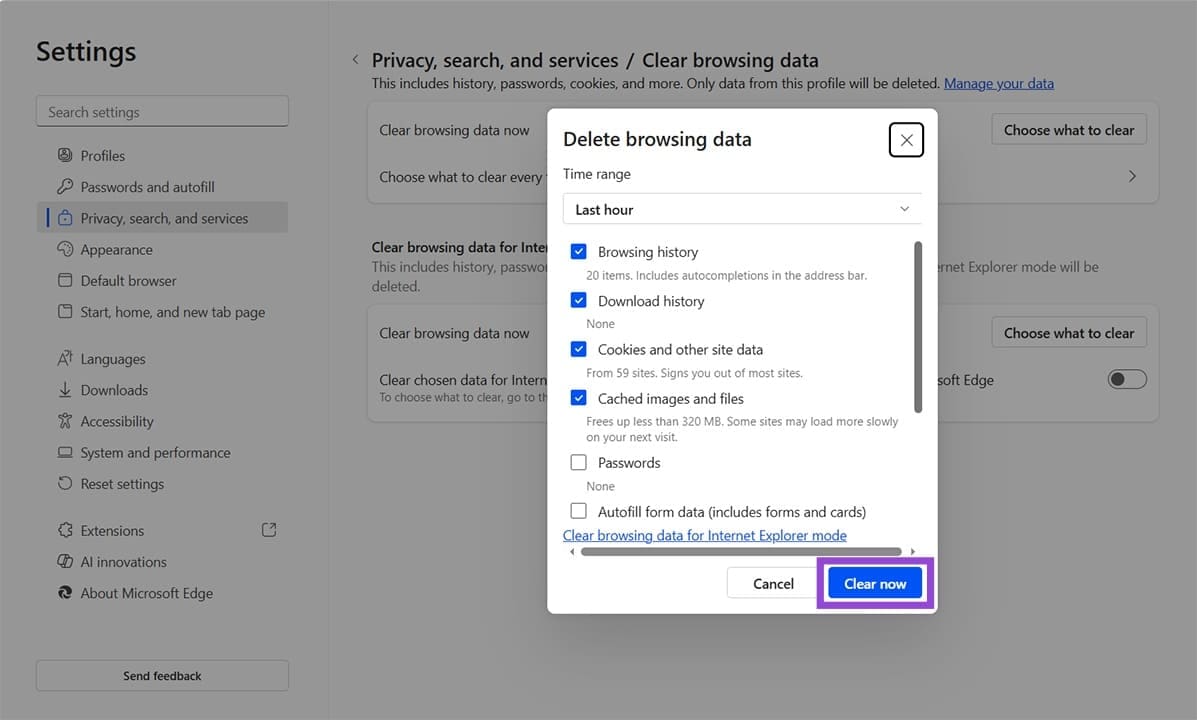
Task: Enable the Passwords checkbox
Action: tap(578, 463)
